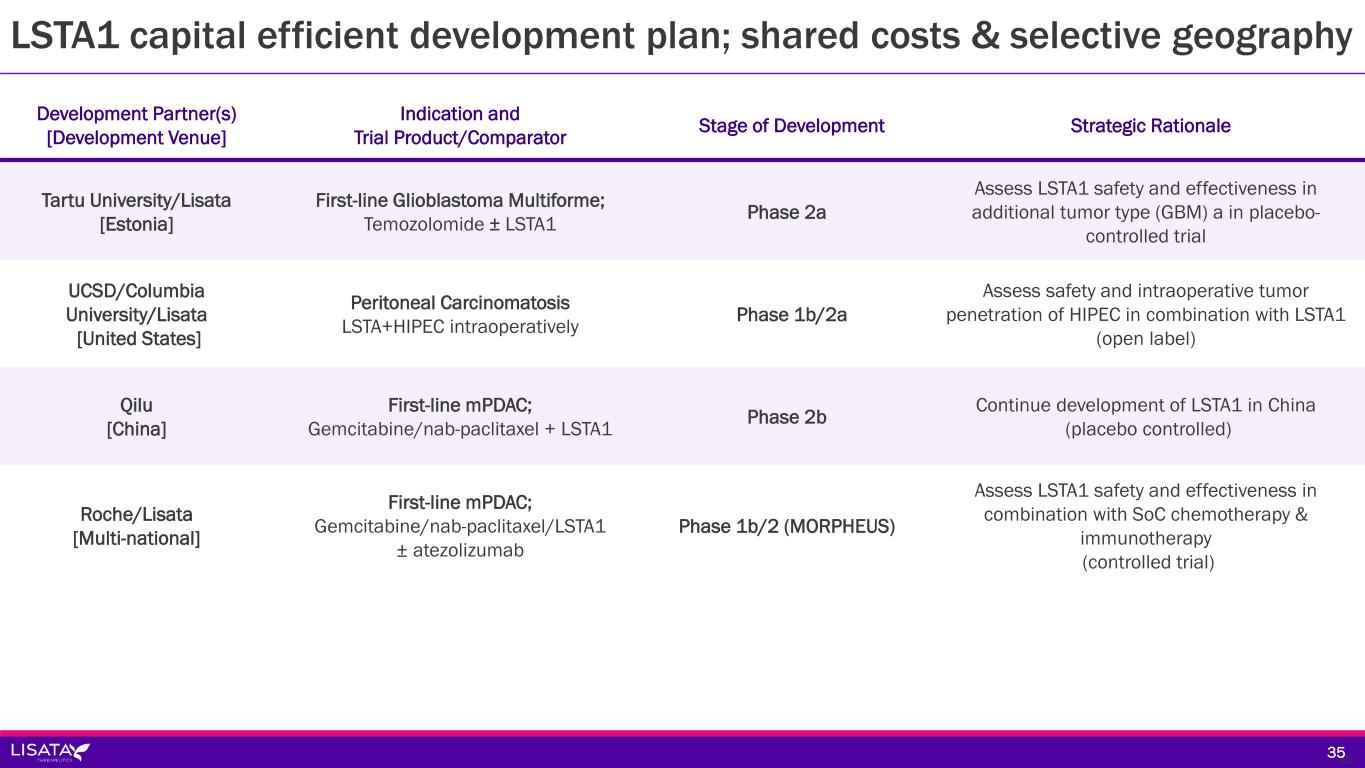1365x768 pixels.
Task: Click the UCSD/Columbia University/Lisata partner cell
Action: [136, 315]
